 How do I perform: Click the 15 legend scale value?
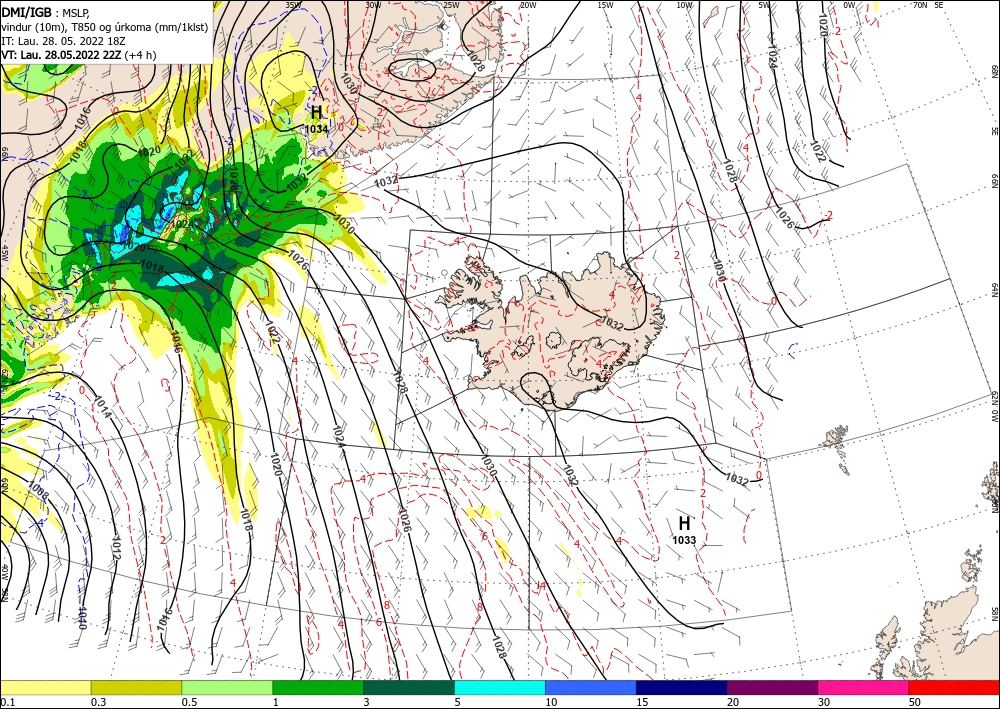(x=643, y=702)
